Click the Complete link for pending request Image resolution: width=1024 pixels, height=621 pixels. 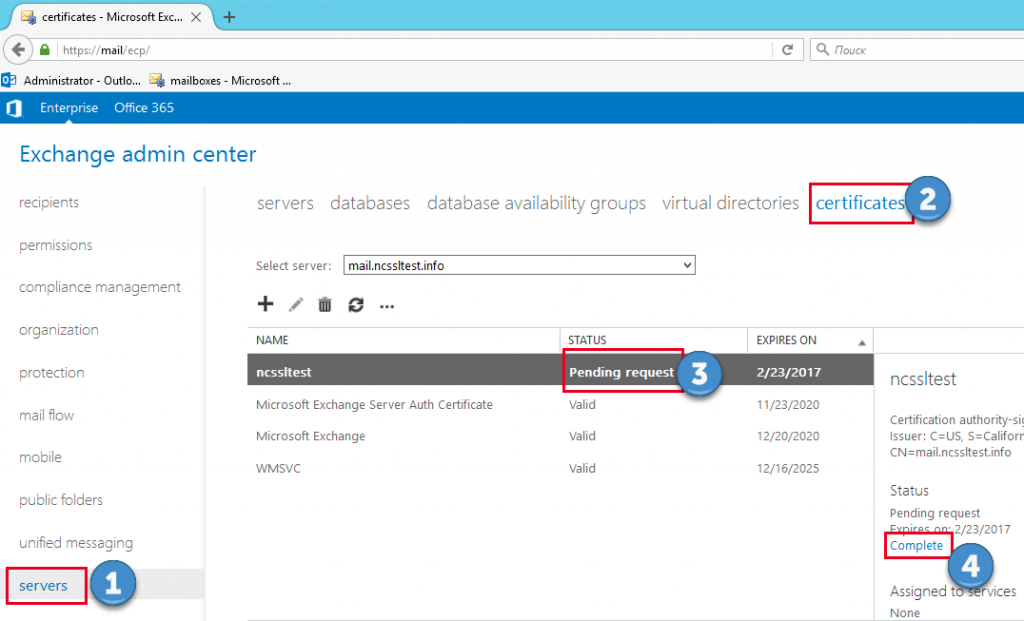[x=916, y=545]
